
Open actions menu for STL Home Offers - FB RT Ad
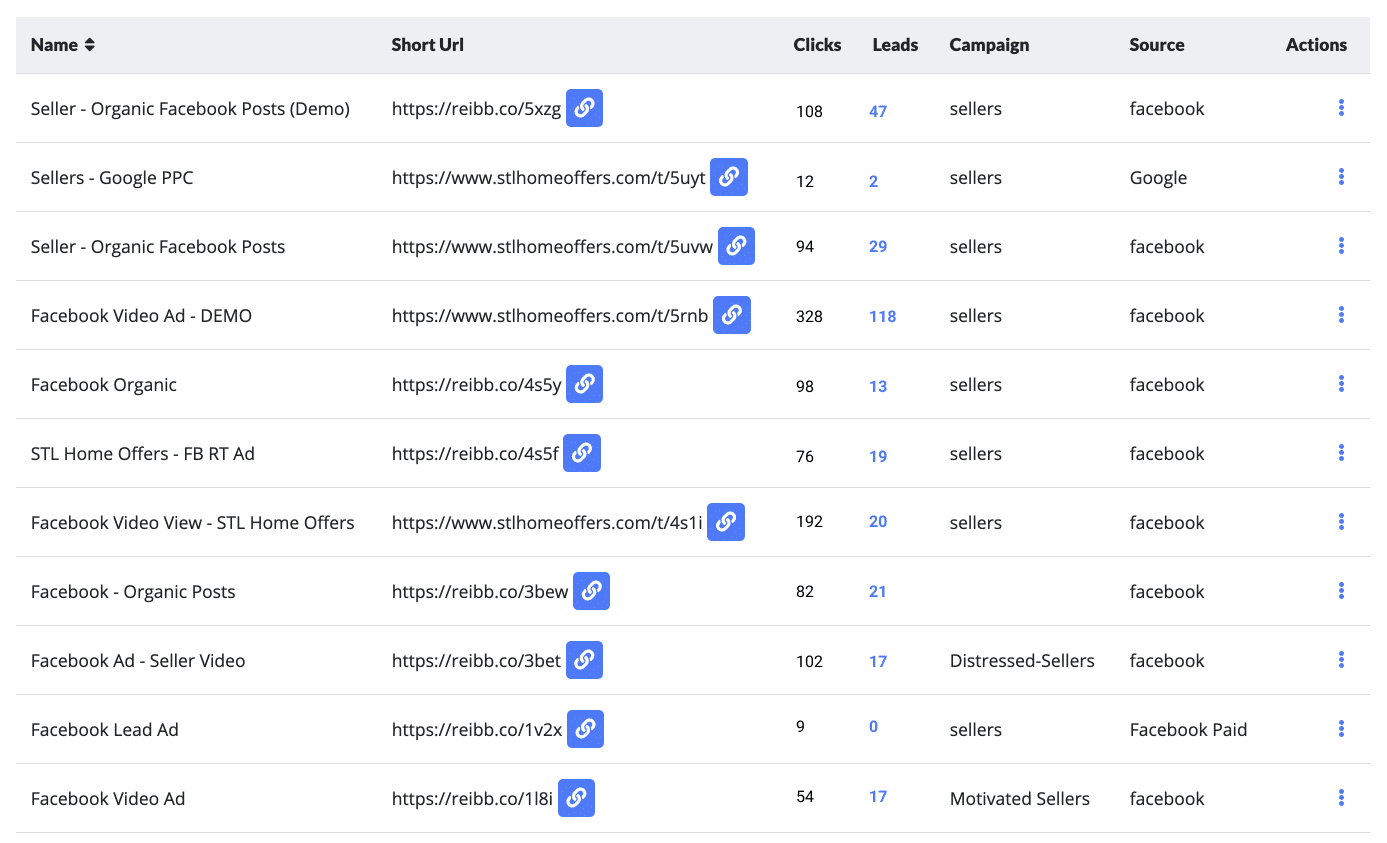(x=1341, y=453)
